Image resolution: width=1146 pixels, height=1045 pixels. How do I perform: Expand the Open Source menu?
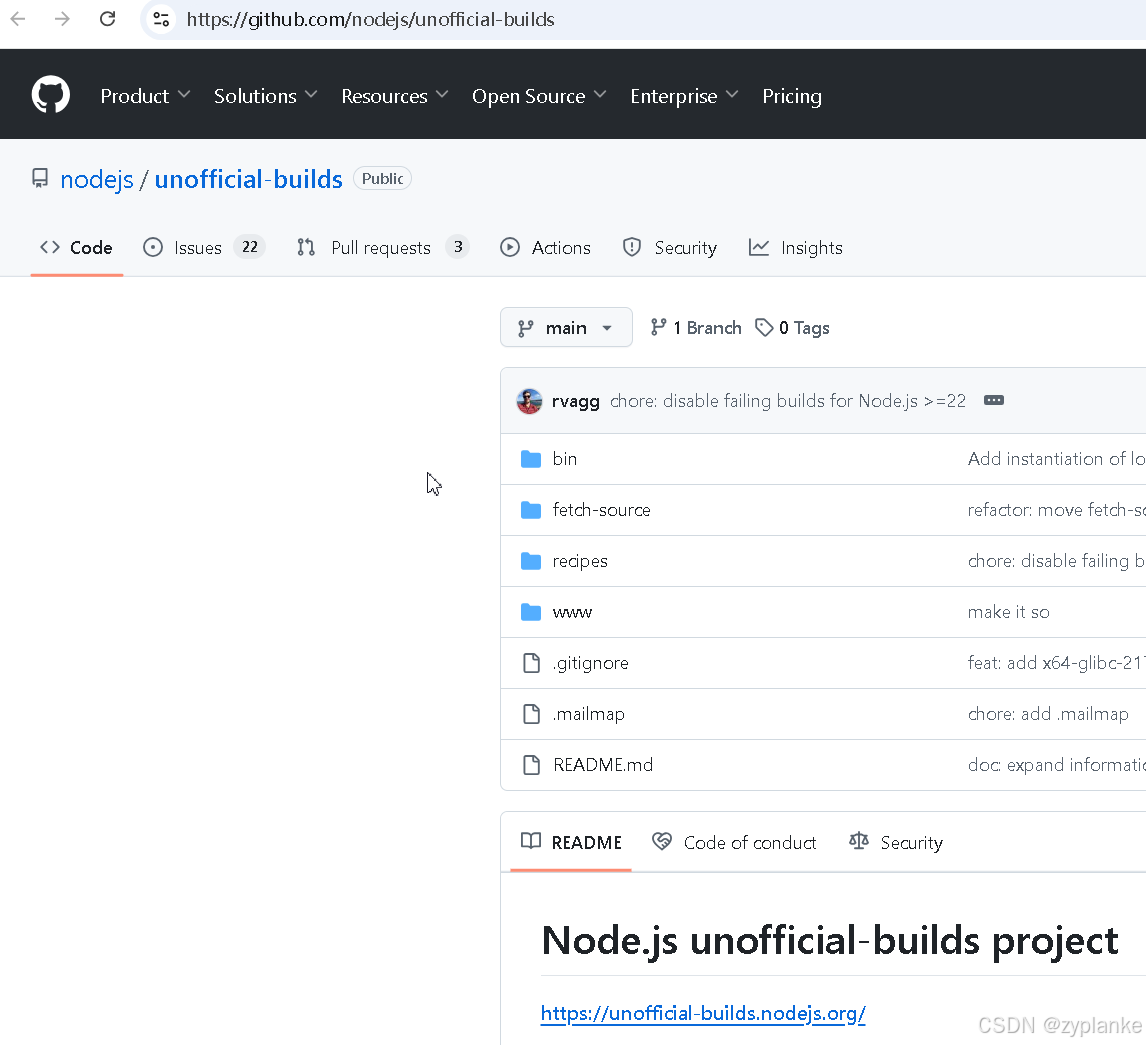(x=539, y=96)
